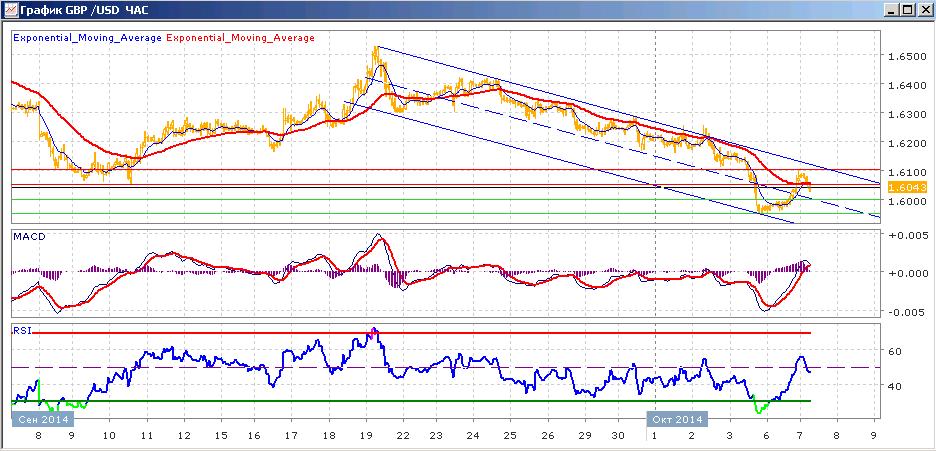Close the График GBP/USD chart window
The height and width of the screenshot is (451, 936).
[x=923, y=10]
